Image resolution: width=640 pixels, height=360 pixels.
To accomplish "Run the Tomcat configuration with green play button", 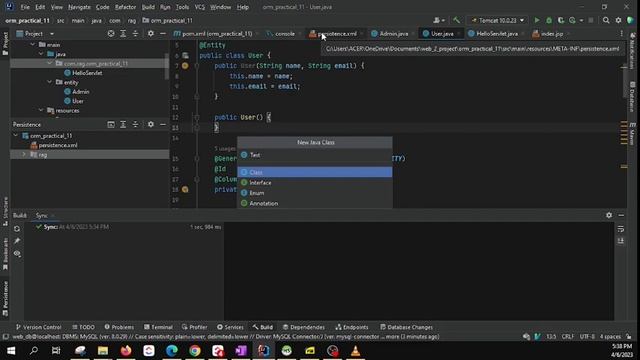I will point(537,20).
